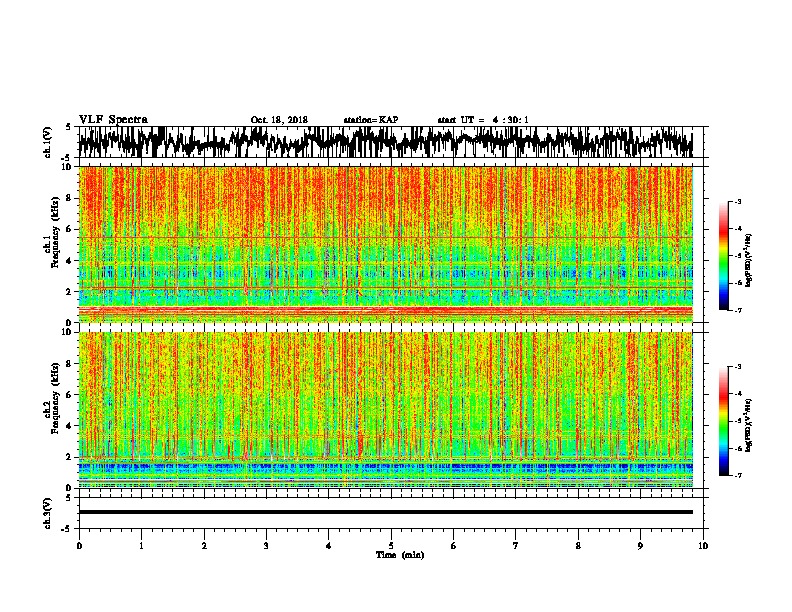The height and width of the screenshot is (612, 792).
Task: Click the ch.2 color scale log(PSD) label
Action: [749, 425]
